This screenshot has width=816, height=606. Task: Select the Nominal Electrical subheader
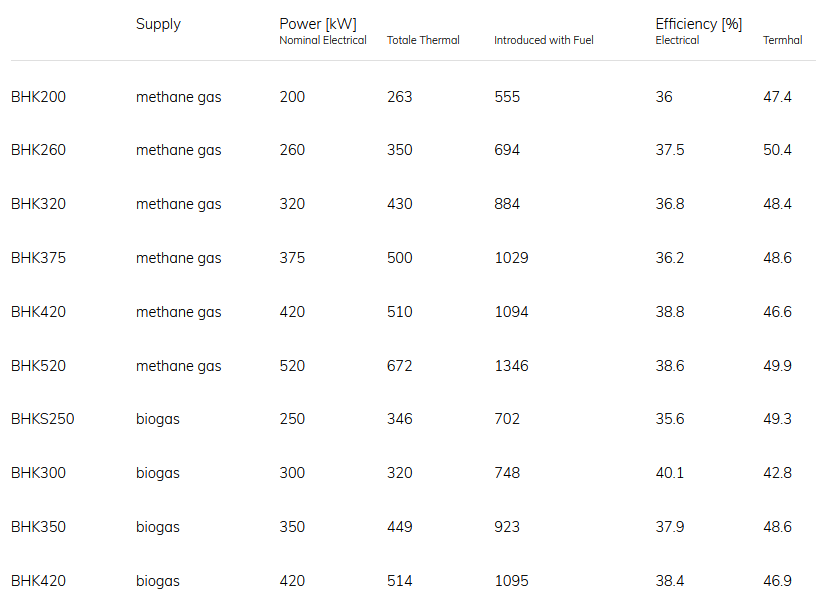tap(322, 41)
